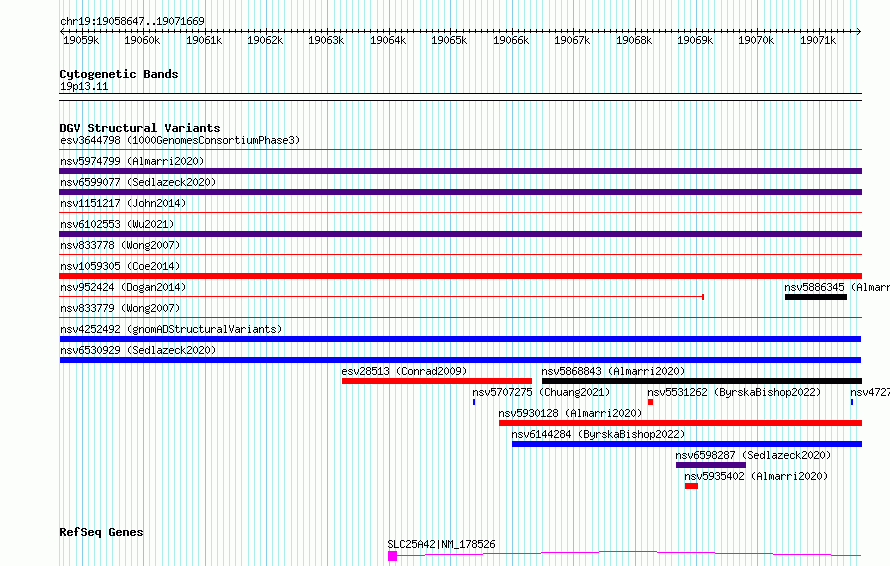Viewport: 890px width, 566px height.
Task: Click the nsv6598287 (Sedlazeck2020) label
Action: [x=753, y=455]
